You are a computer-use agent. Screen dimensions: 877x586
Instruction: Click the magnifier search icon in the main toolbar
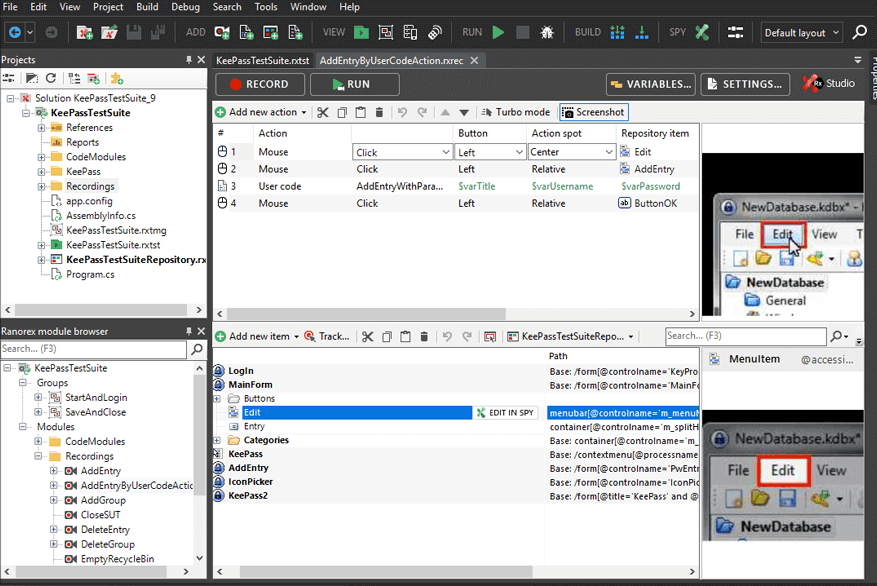pyautogui.click(x=859, y=32)
